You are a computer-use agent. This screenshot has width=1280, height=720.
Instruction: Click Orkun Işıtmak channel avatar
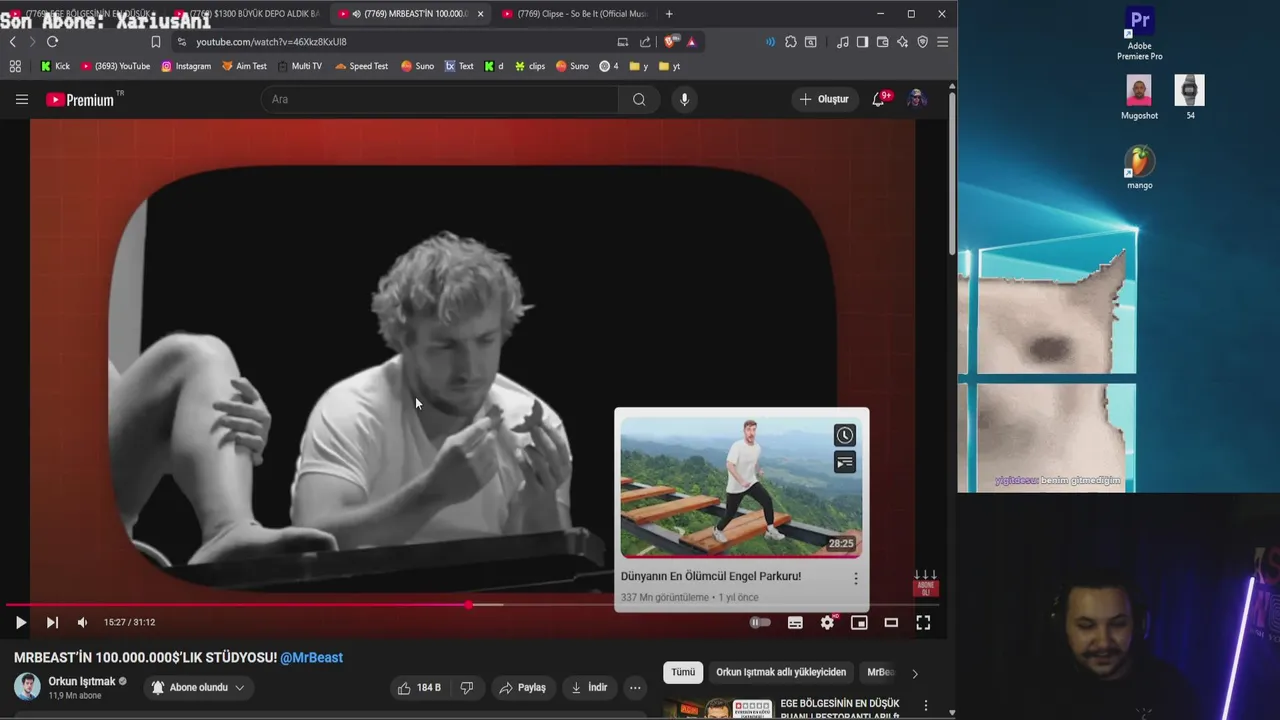[27, 687]
